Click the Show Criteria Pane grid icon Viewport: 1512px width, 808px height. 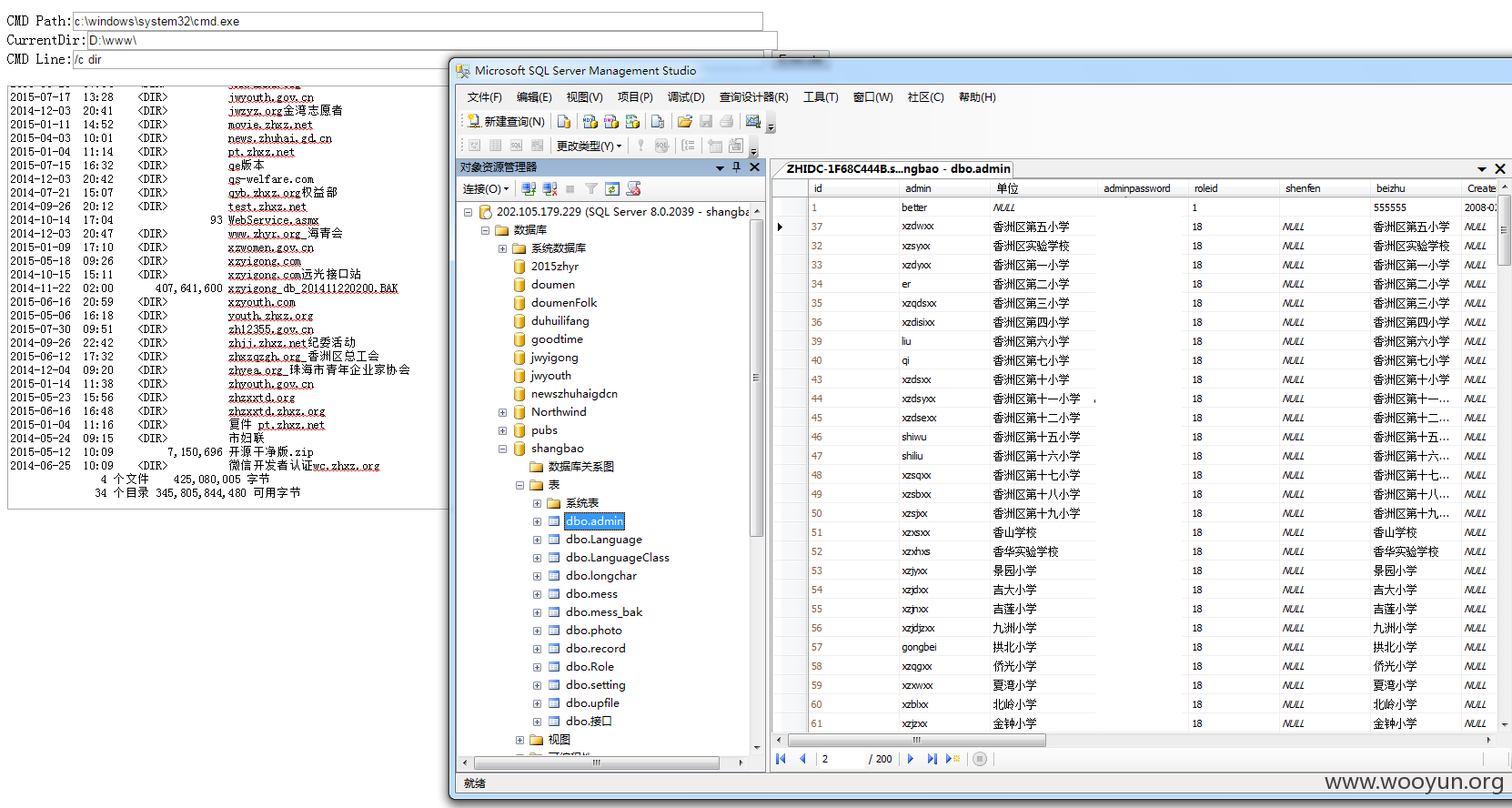pos(496,146)
